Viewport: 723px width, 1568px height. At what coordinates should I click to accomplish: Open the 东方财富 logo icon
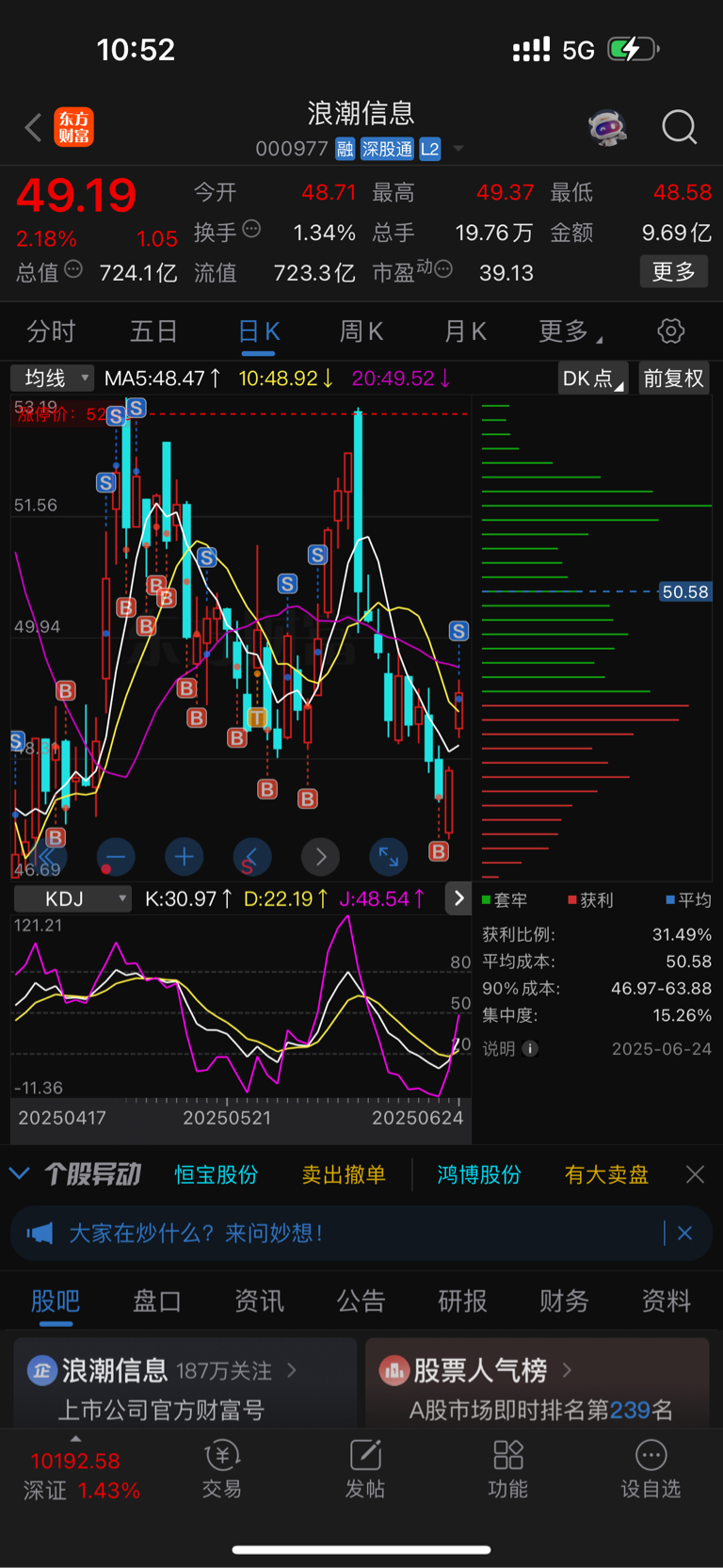click(x=73, y=127)
